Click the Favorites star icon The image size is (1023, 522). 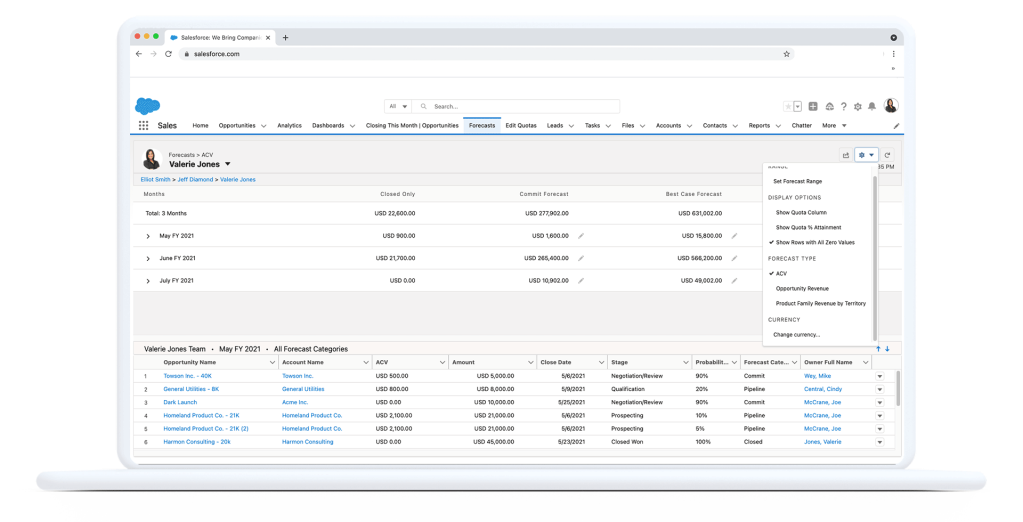point(788,106)
